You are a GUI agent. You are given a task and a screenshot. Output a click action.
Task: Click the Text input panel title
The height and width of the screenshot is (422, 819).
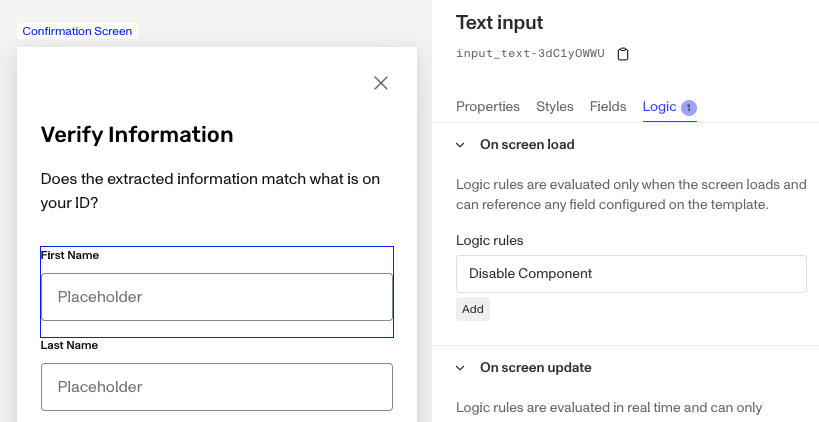(x=499, y=22)
